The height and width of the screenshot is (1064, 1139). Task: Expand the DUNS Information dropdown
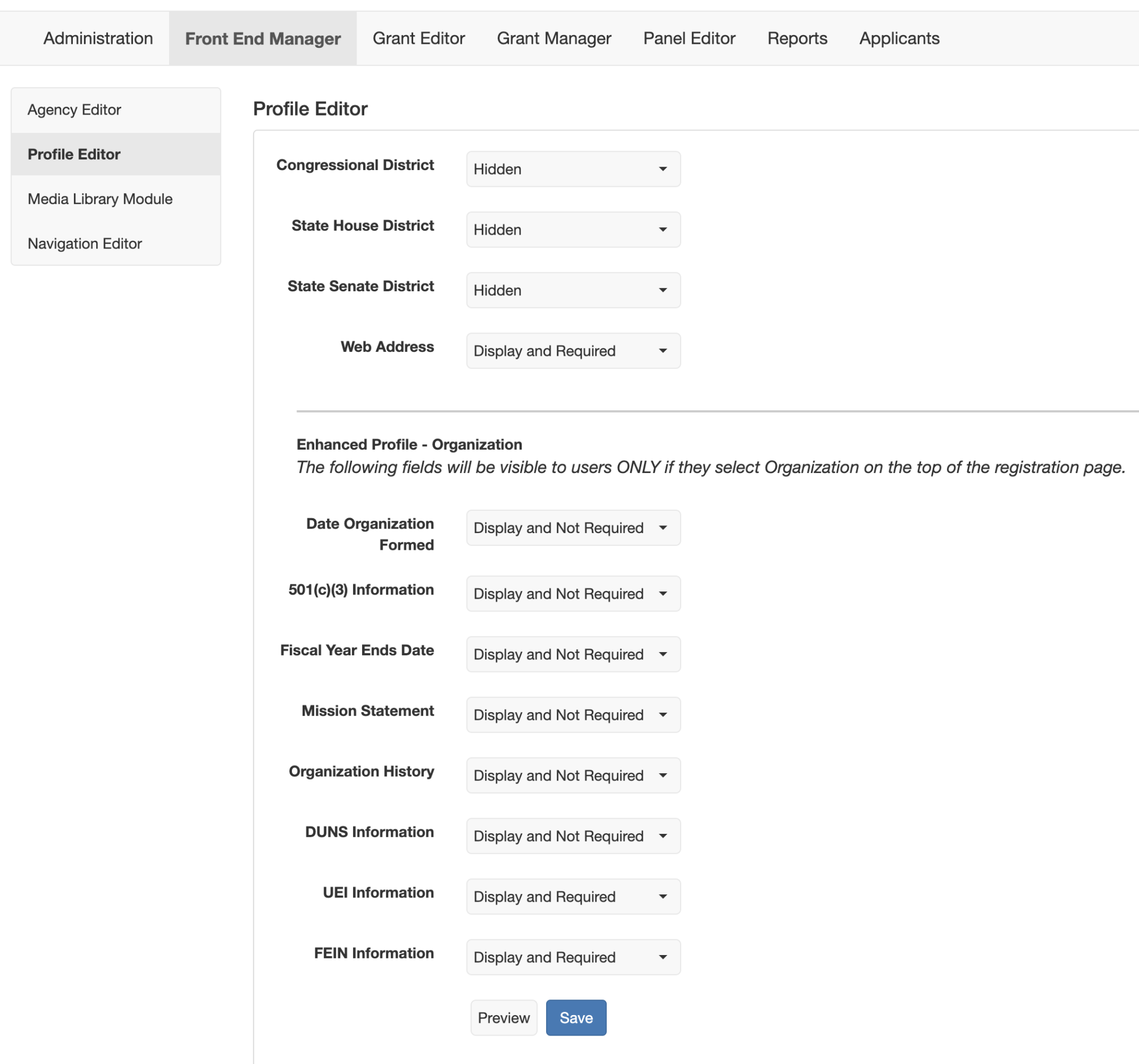[573, 836]
